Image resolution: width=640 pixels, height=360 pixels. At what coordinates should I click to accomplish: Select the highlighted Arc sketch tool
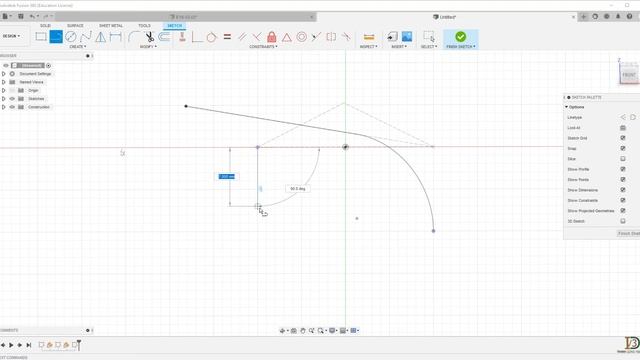pos(56,37)
